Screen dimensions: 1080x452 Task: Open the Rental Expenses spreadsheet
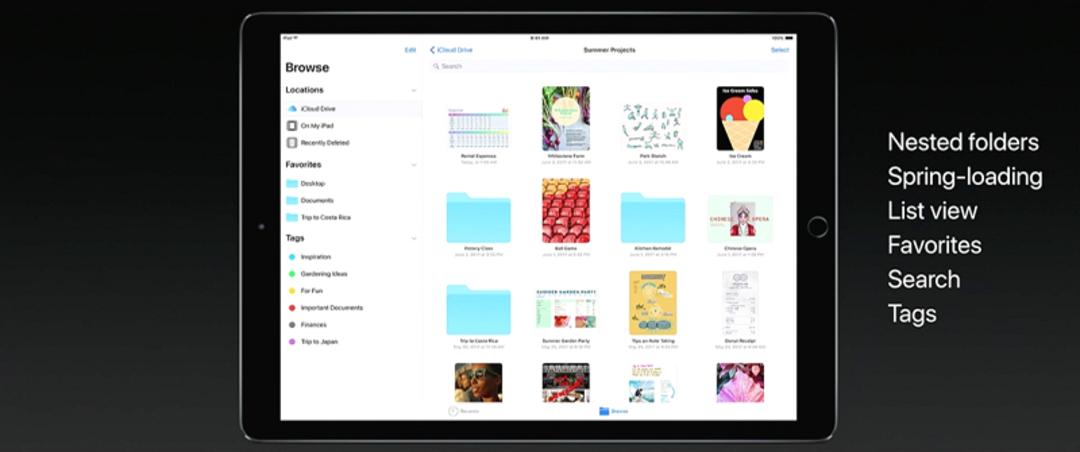[478, 129]
